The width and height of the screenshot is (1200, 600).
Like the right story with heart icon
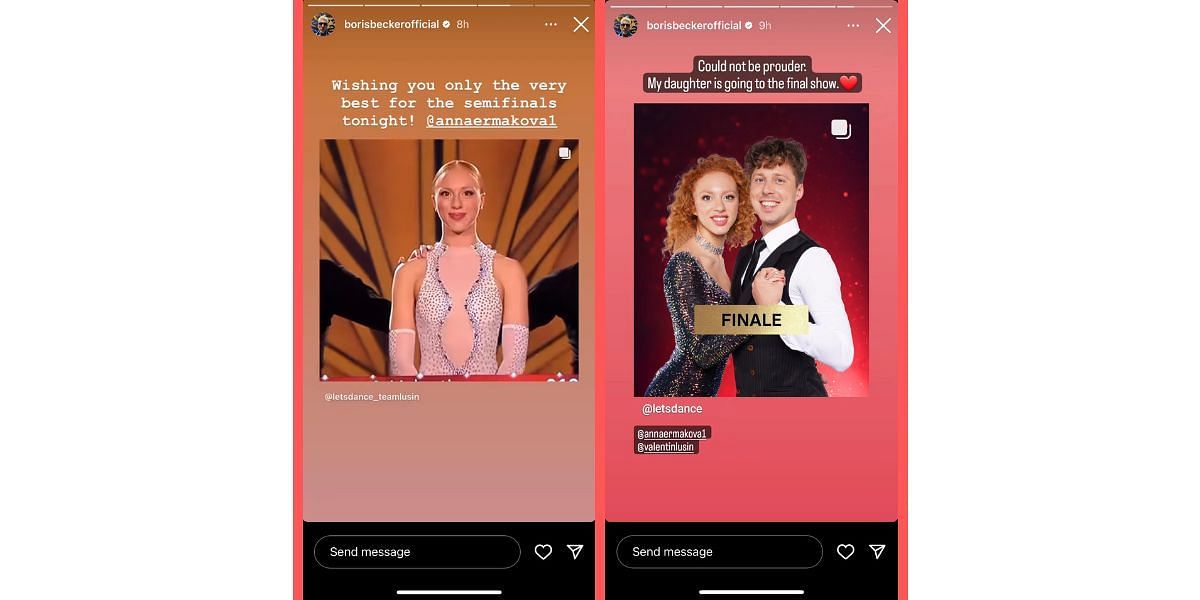(845, 552)
